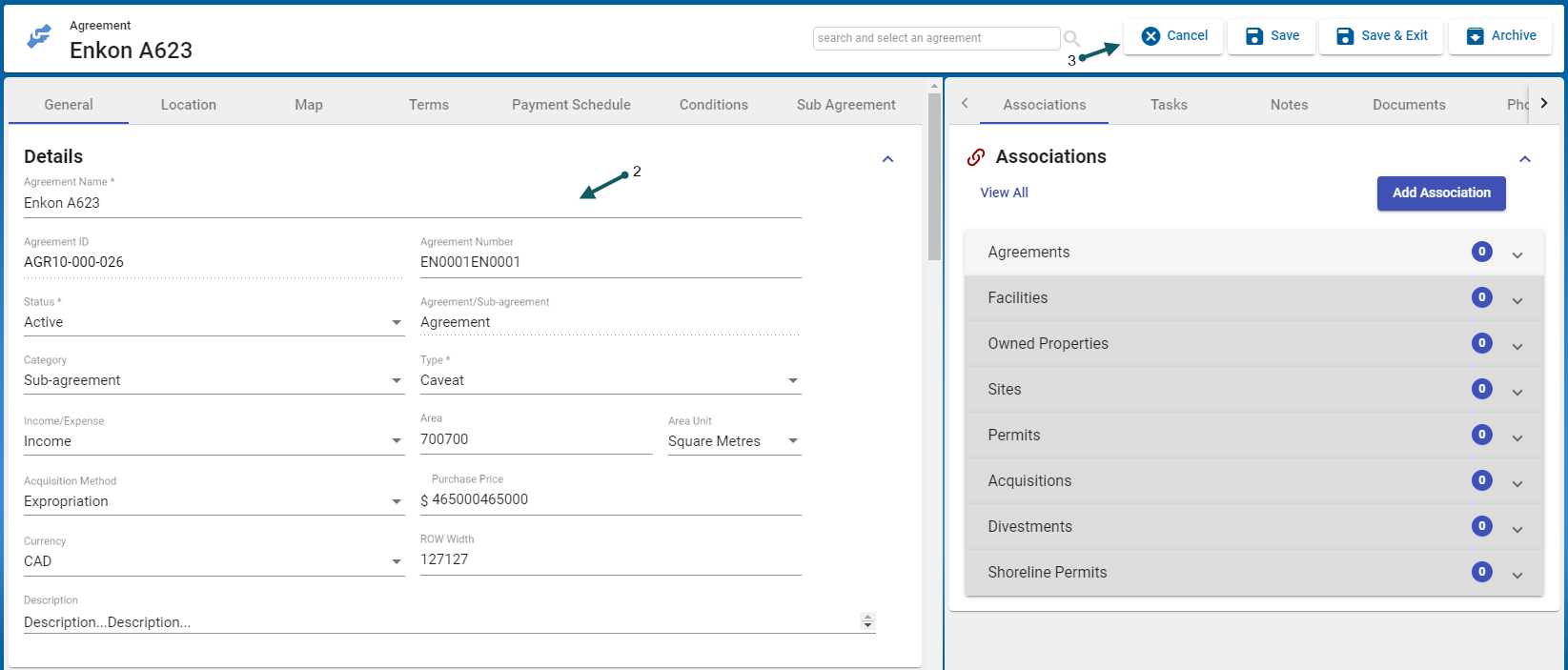Image resolution: width=1568 pixels, height=670 pixels.
Task: Open the Status dropdown
Action: (397, 323)
